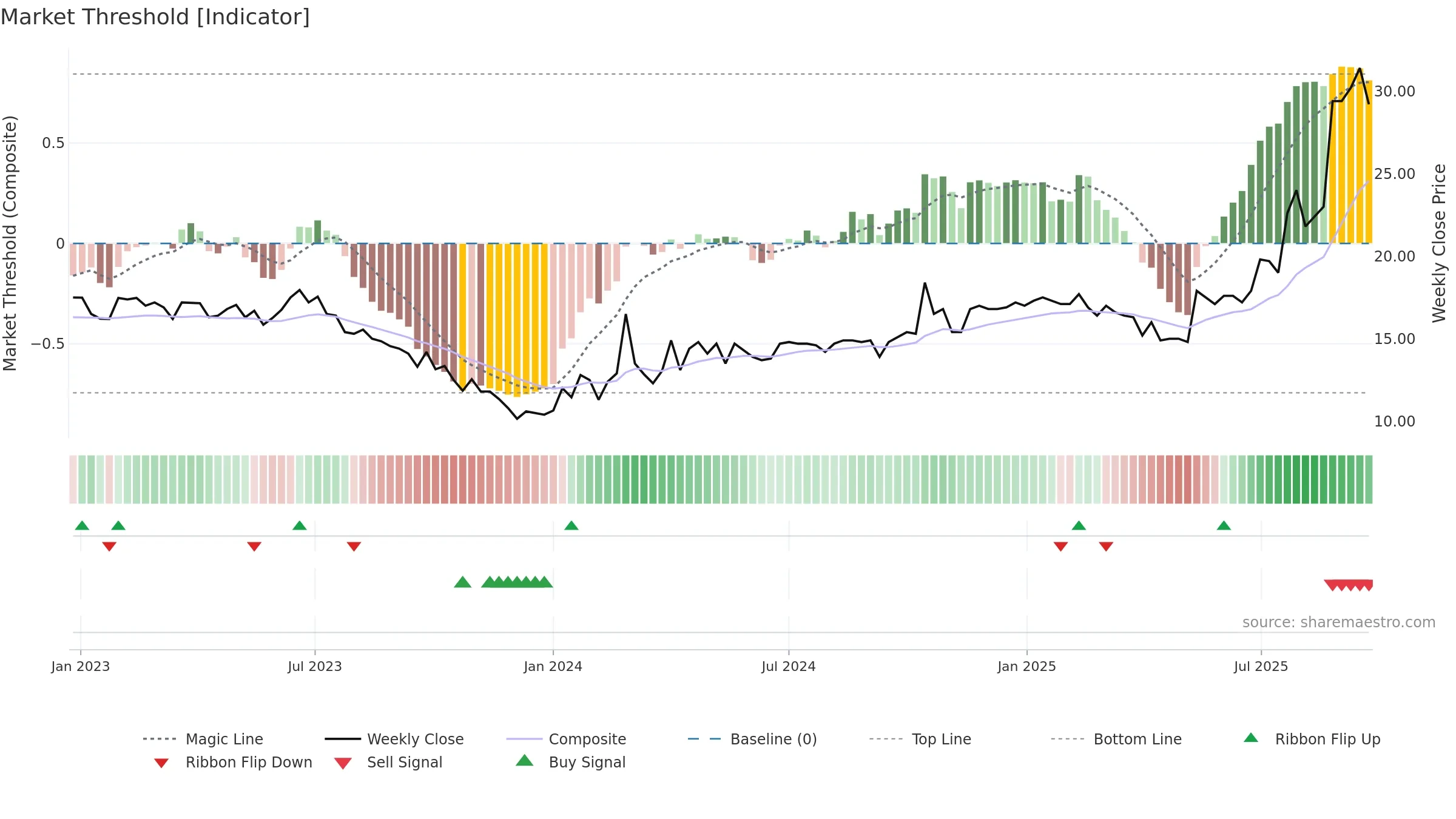Click the green Buy Signal triangle icon in legend
Viewport: 1456px width, 819px height.
[x=525, y=761]
